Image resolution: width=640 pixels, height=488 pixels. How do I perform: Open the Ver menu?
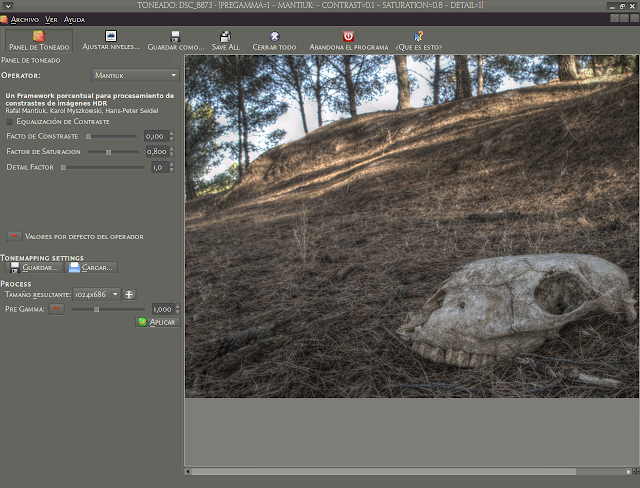point(51,19)
